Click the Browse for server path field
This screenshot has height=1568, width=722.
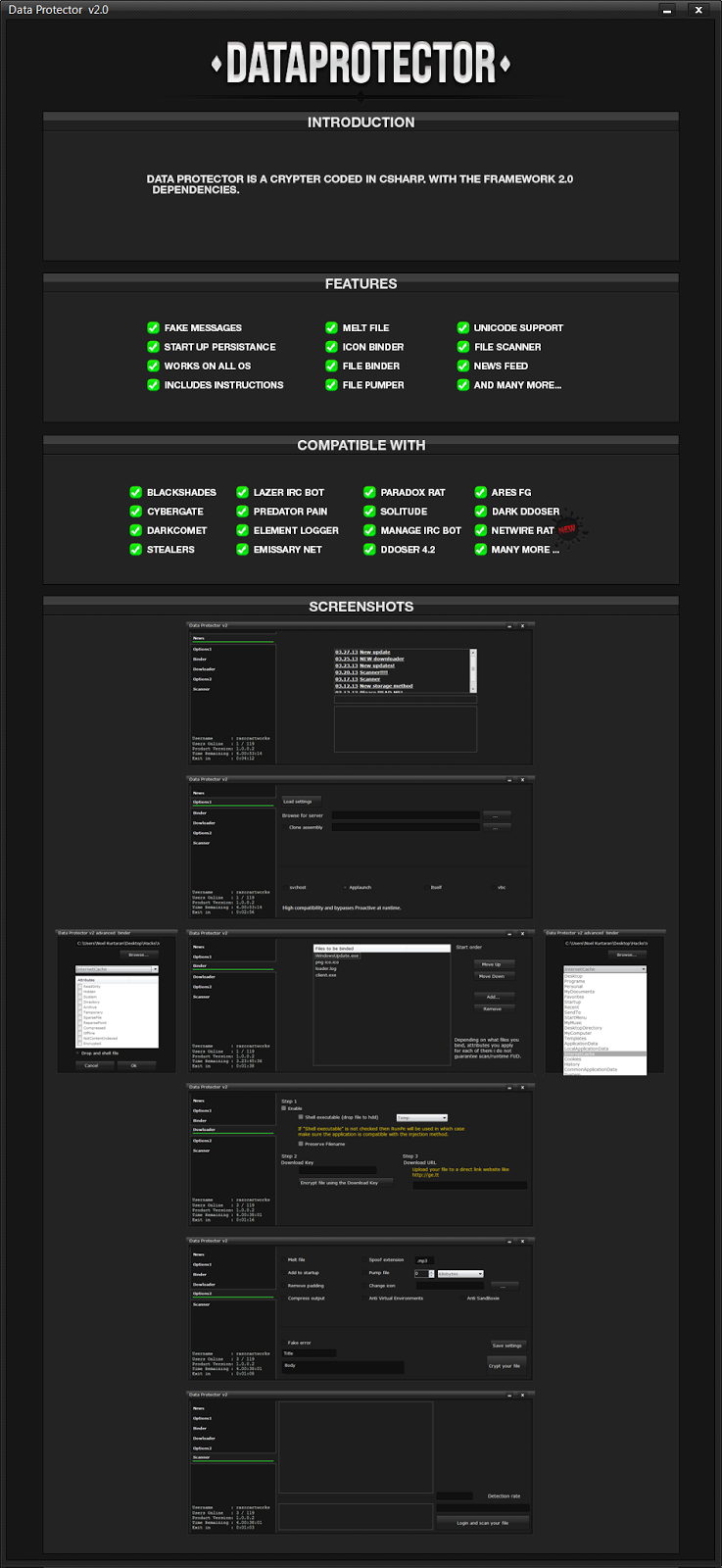[x=406, y=815]
